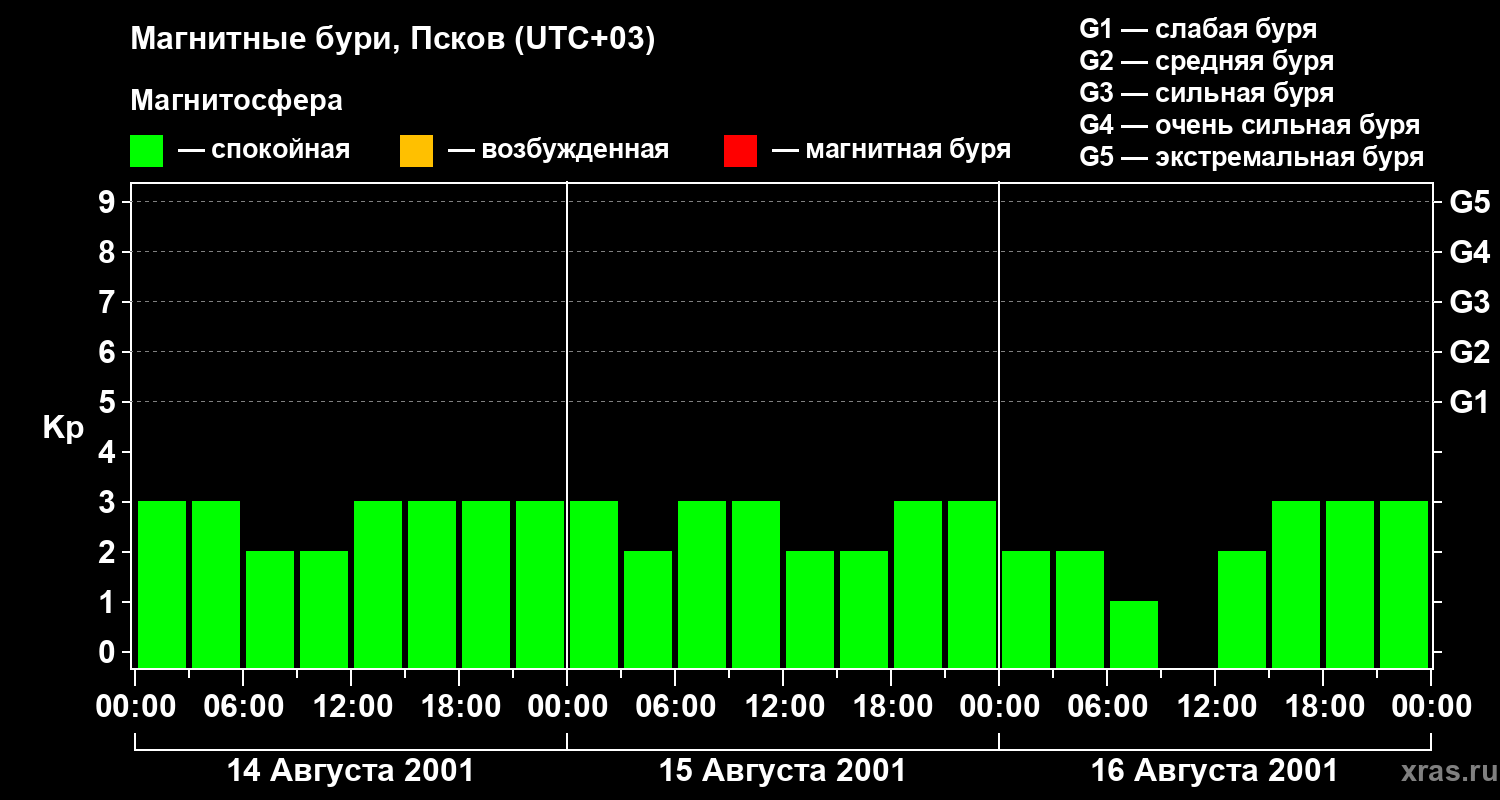Viewport: 1500px width, 800px height.
Task: Click the 'Kp' axis label
Action: pyautogui.click(x=63, y=429)
